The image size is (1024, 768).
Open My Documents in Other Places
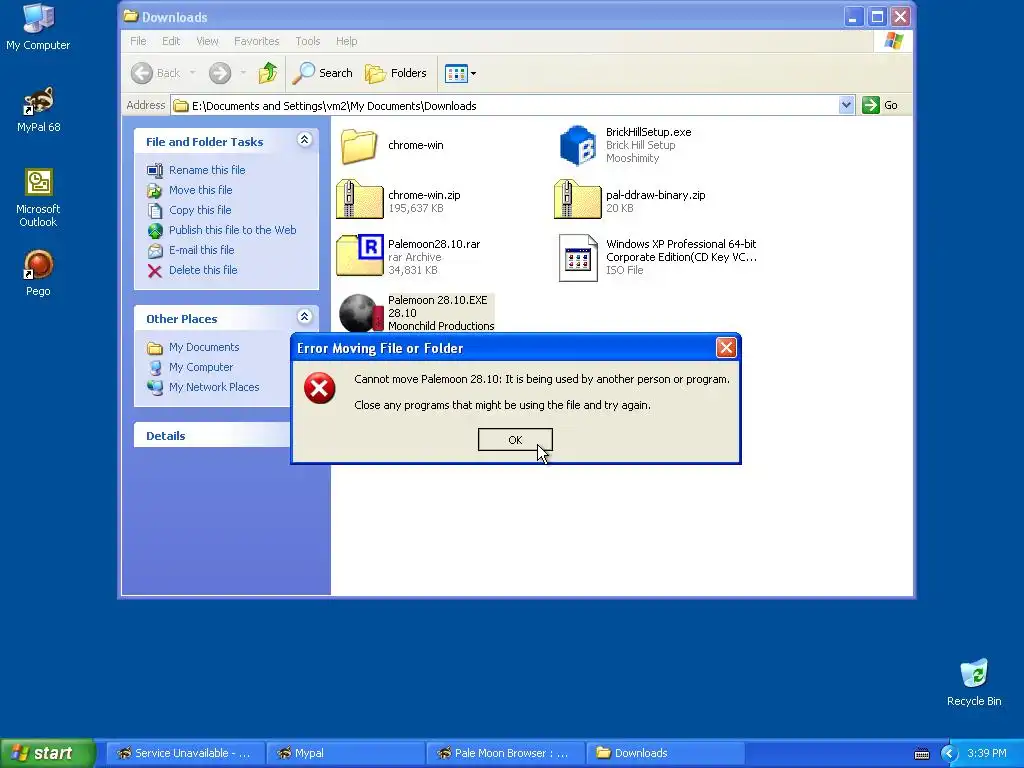[204, 347]
